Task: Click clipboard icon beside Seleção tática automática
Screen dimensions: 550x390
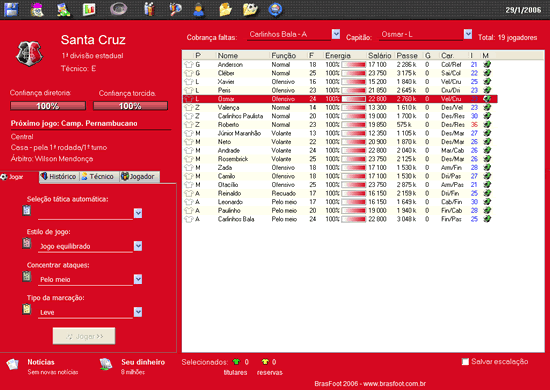Action: 27,210
